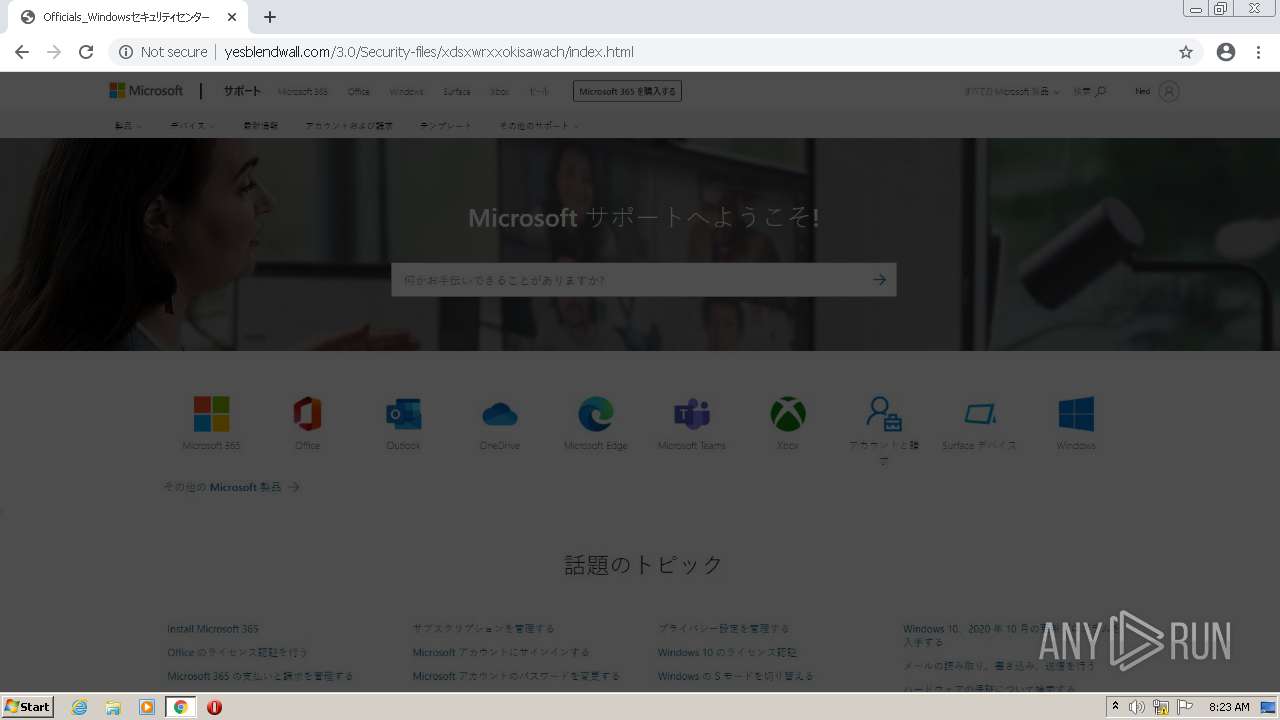Click the header search magnifier
Screen dimensions: 1280x720
pyautogui.click(x=1101, y=91)
